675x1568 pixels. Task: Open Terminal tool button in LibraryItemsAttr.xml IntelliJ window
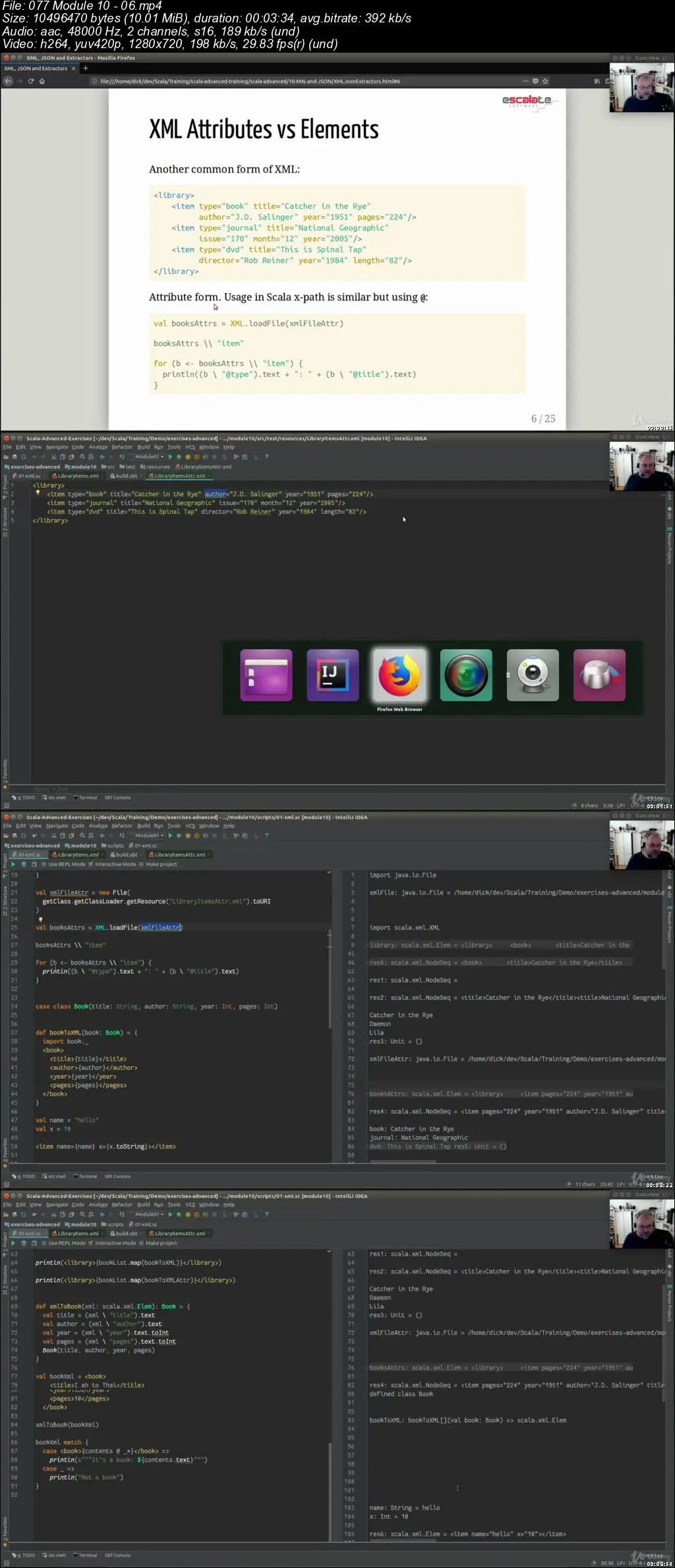tap(85, 797)
